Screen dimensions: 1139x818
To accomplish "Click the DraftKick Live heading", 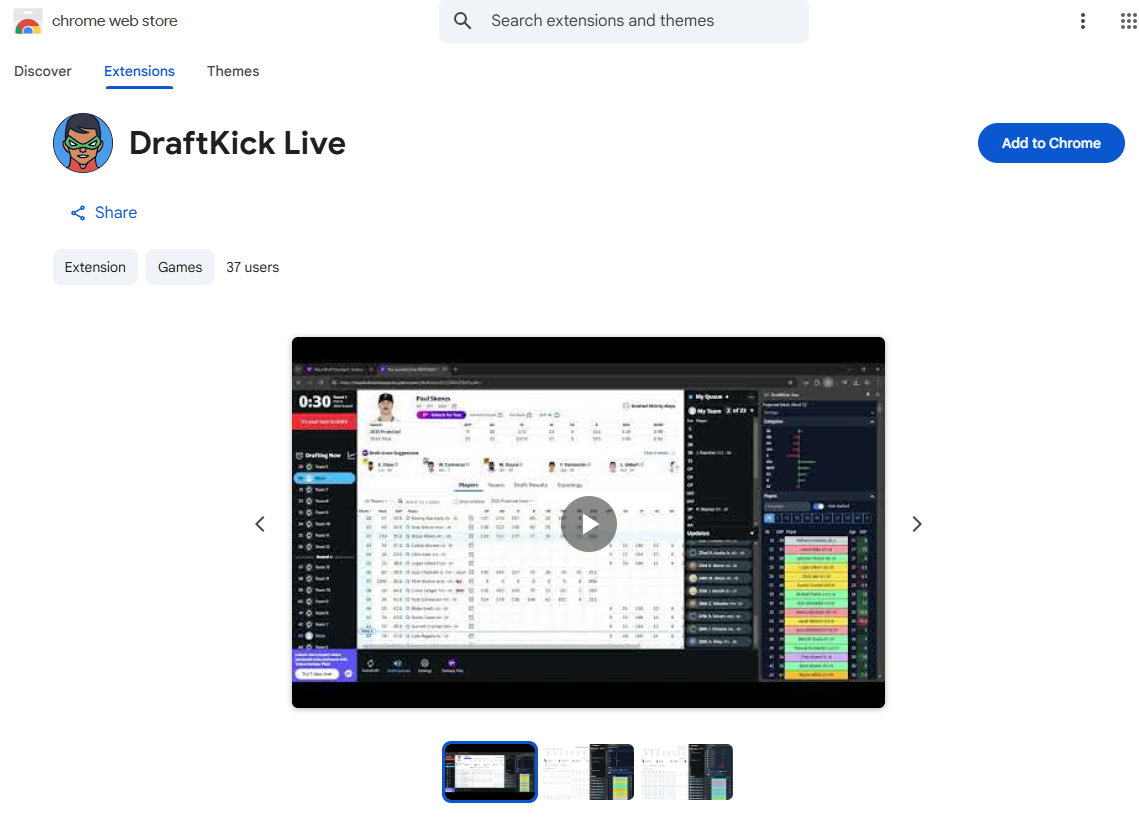I will (238, 143).
